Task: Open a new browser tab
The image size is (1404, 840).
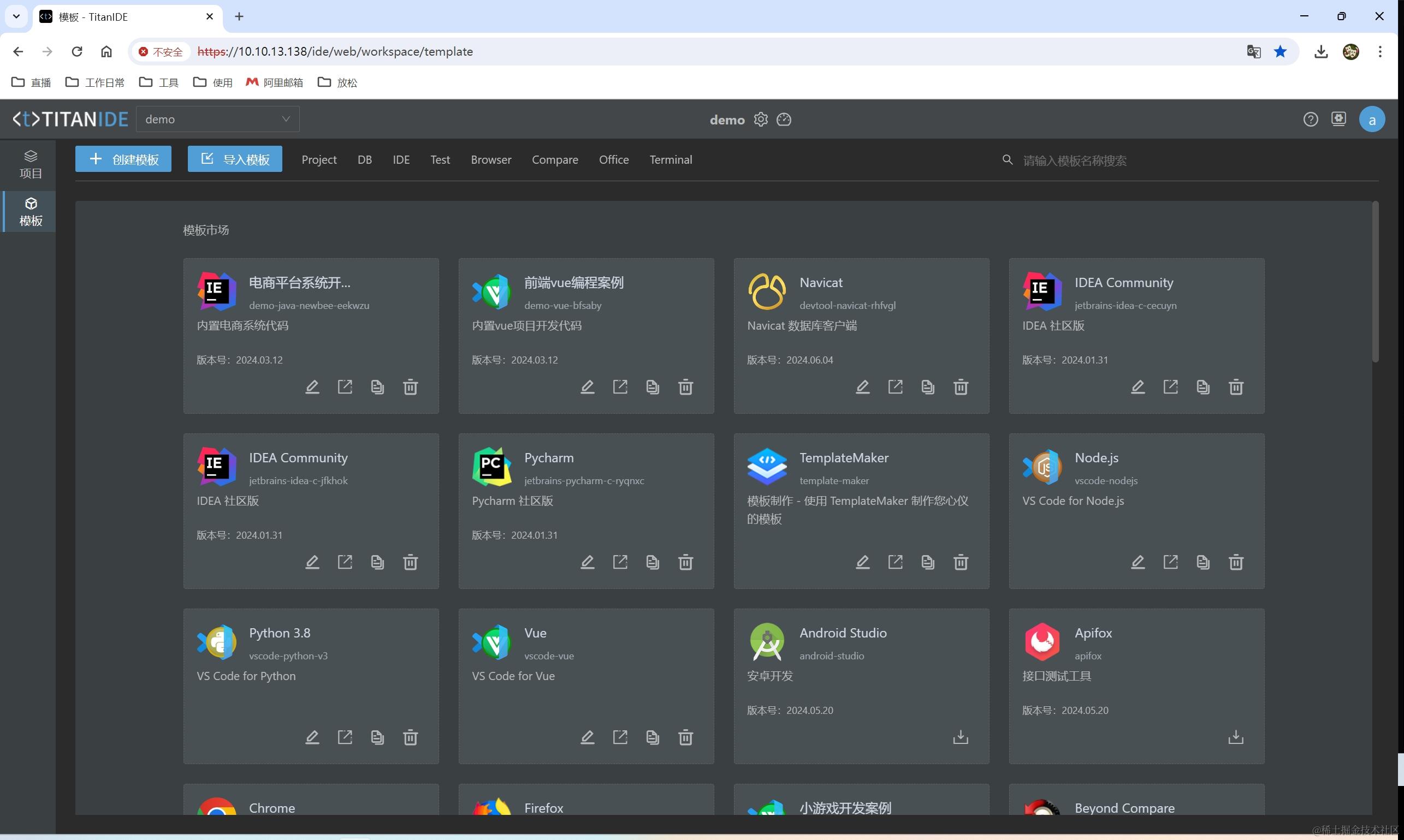Action: 239,16
